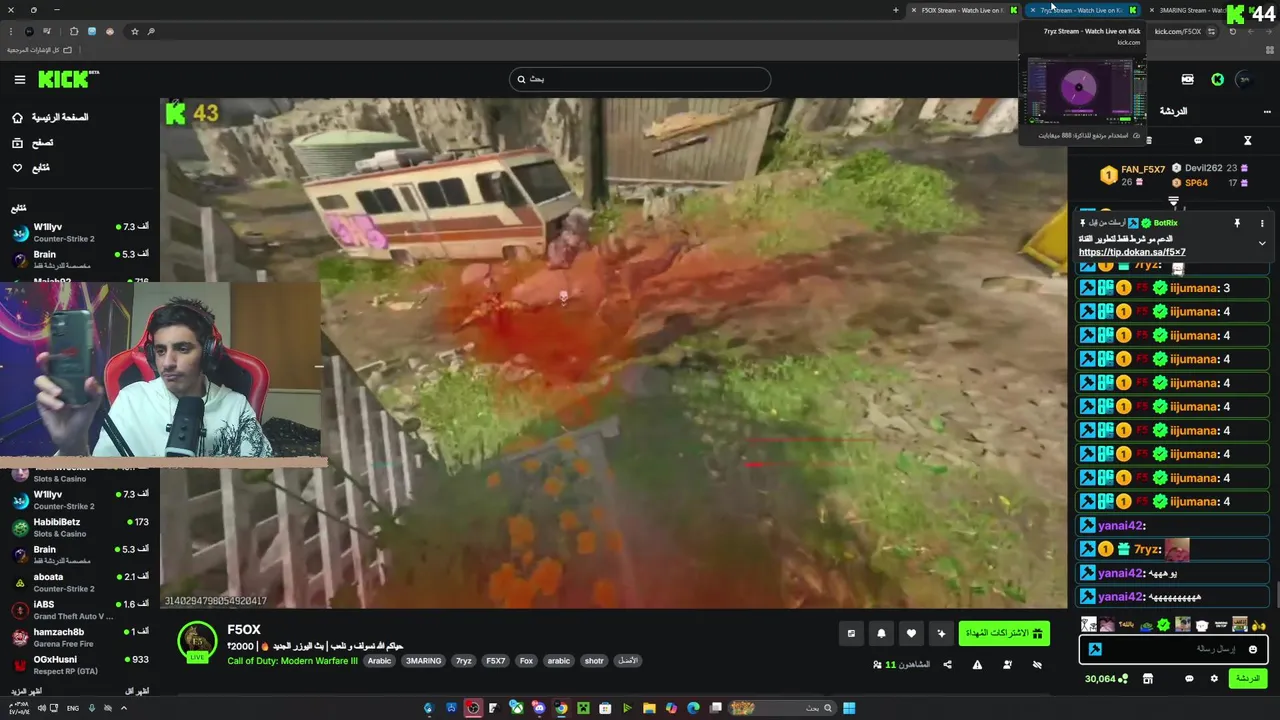The height and width of the screenshot is (720, 1280).
Task: Click the ENG language indicator in taskbar
Action: tap(73, 708)
